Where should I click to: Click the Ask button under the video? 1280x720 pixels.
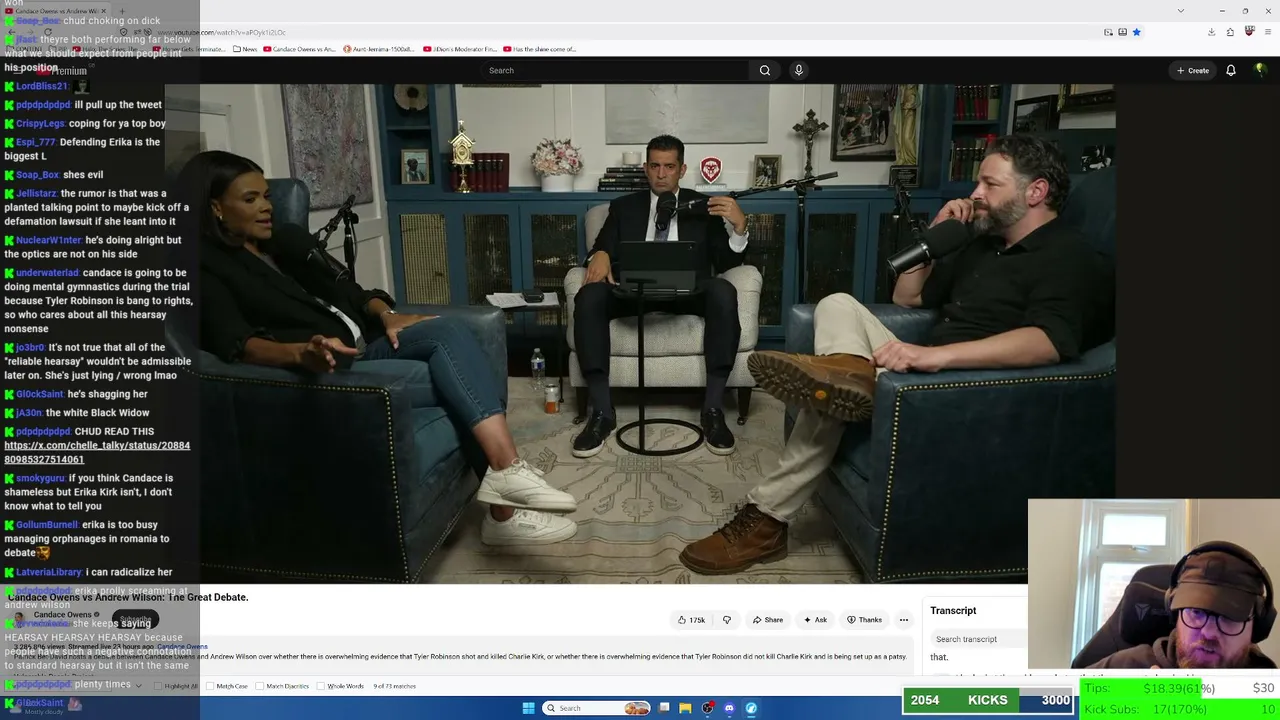pyautogui.click(x=815, y=620)
